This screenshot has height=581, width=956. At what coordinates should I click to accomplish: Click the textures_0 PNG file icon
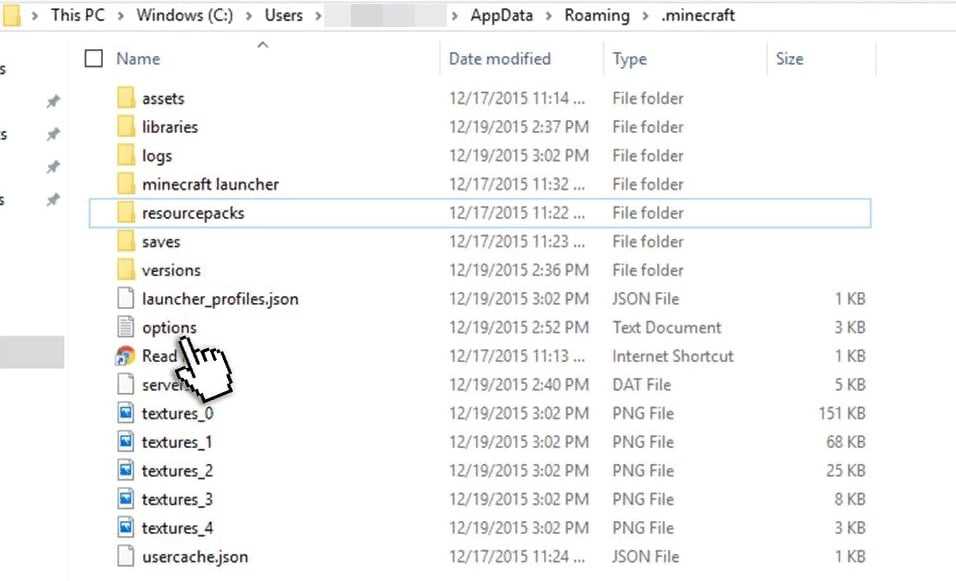point(125,413)
